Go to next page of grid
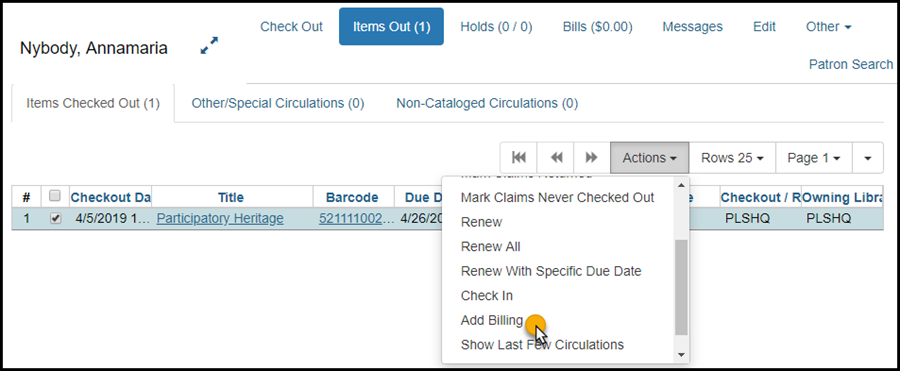This screenshot has height=371, width=900. point(592,157)
